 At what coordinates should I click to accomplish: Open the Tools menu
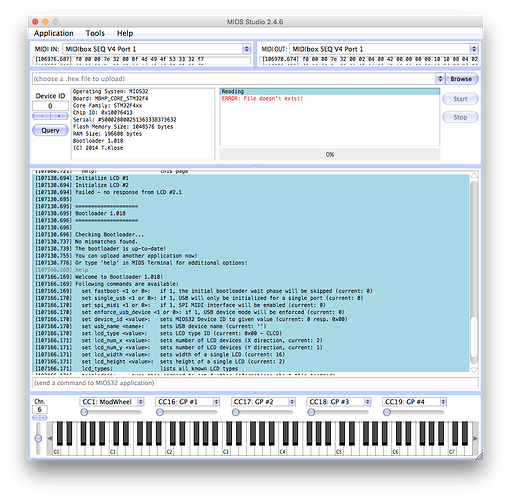click(x=95, y=33)
